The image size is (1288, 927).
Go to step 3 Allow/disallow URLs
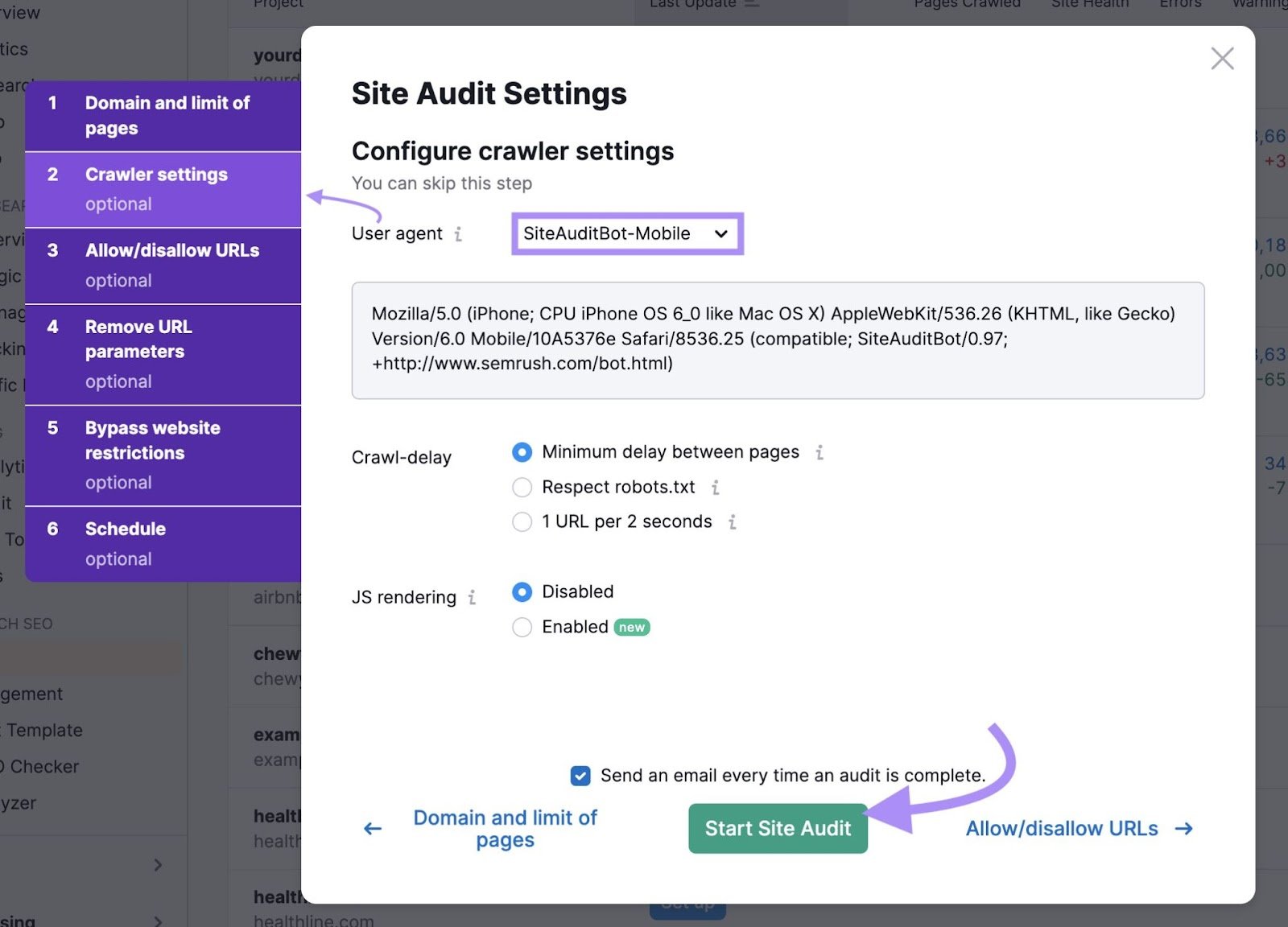pyautogui.click(x=172, y=264)
